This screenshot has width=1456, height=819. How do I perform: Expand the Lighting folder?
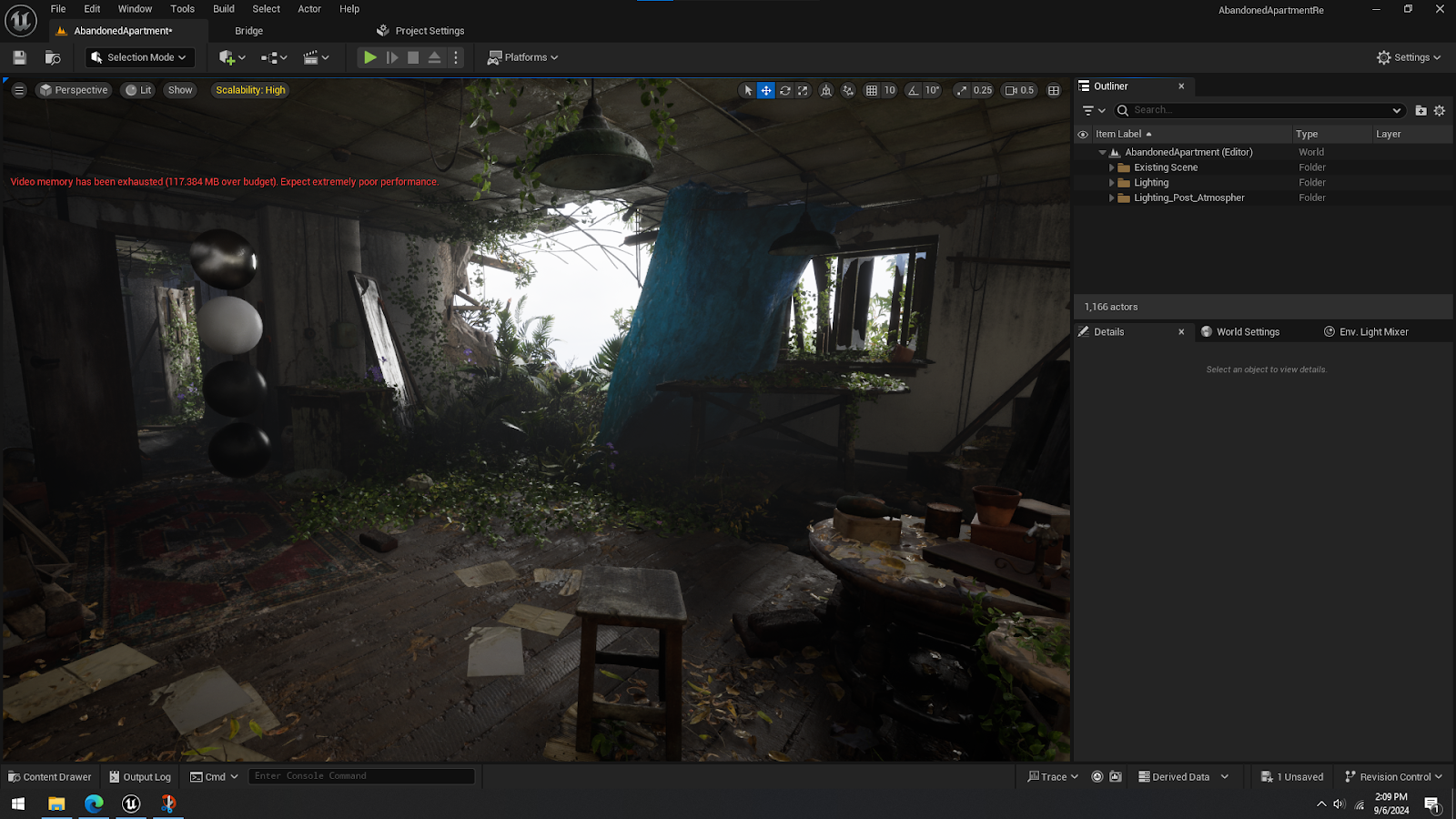pos(1111,183)
